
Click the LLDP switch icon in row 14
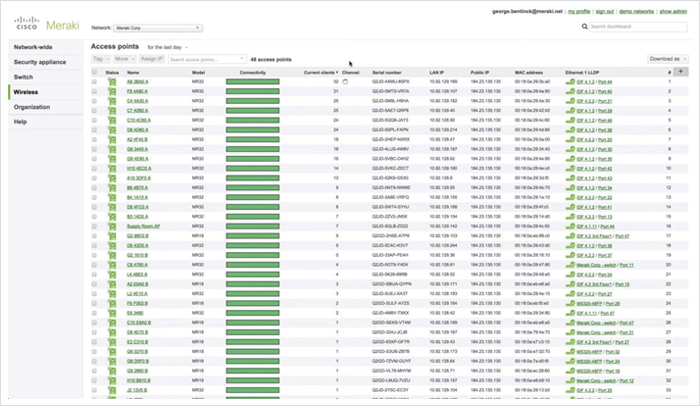tap(570, 207)
